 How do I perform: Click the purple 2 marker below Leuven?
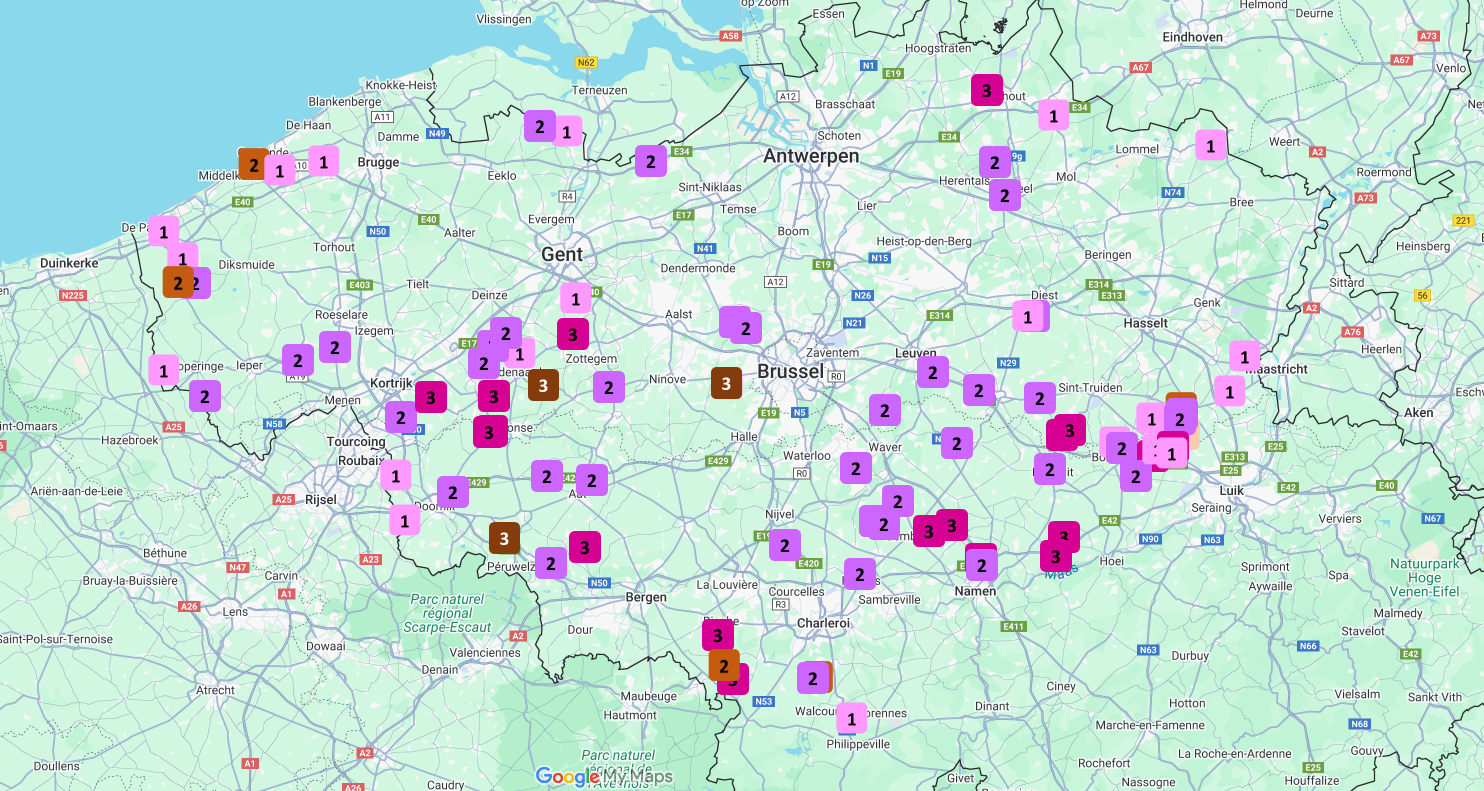[x=932, y=372]
